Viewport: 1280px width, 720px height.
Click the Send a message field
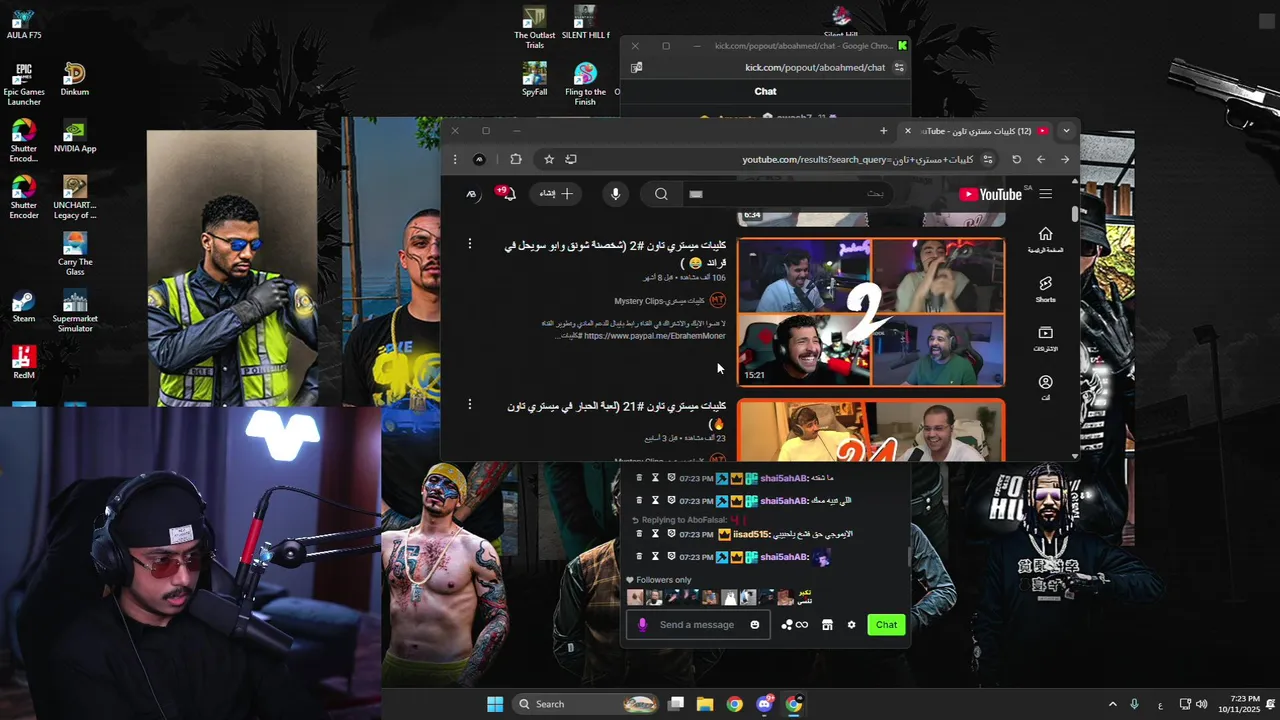pos(697,625)
